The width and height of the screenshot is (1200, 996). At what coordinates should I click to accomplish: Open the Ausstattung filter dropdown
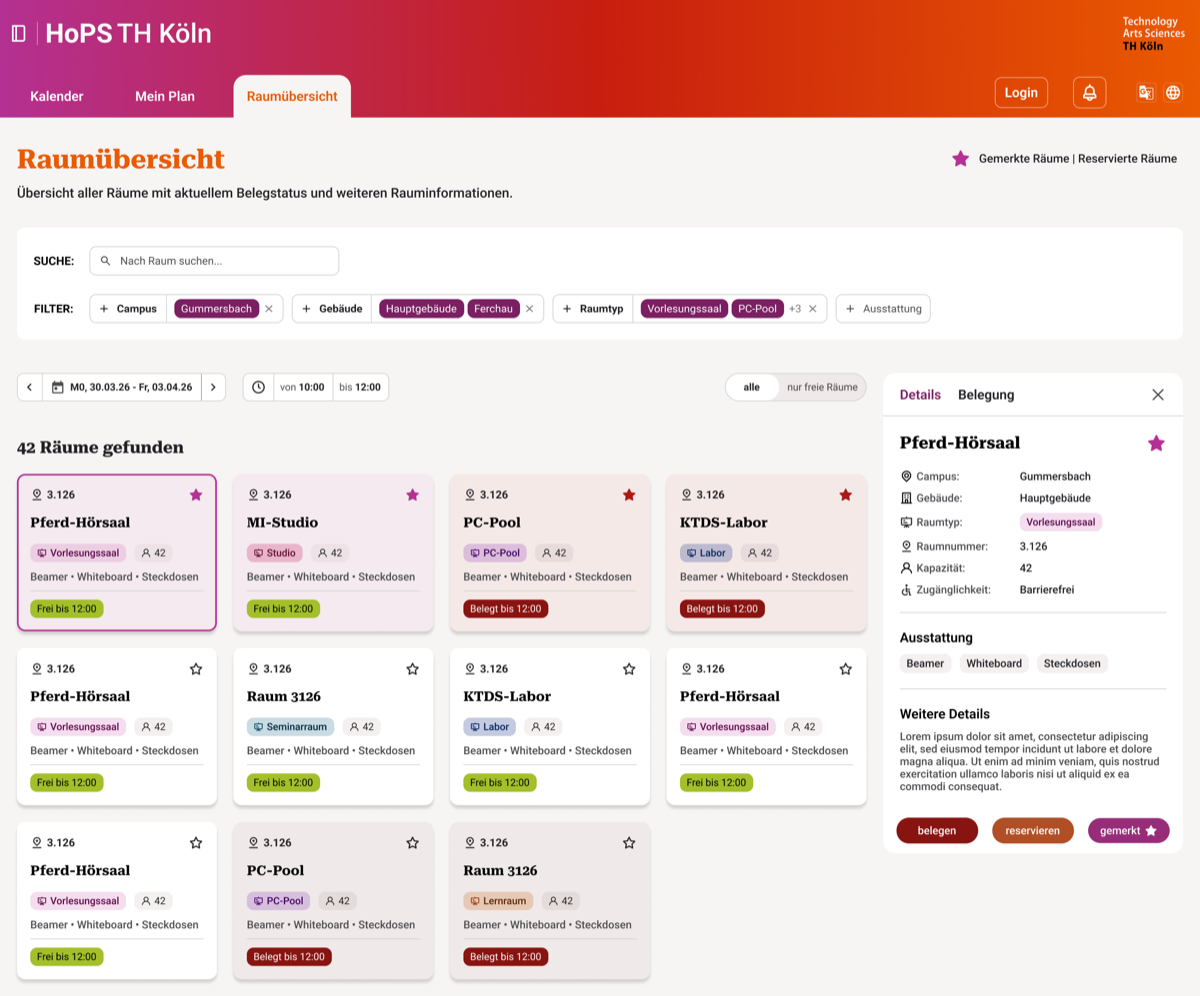[x=883, y=309]
